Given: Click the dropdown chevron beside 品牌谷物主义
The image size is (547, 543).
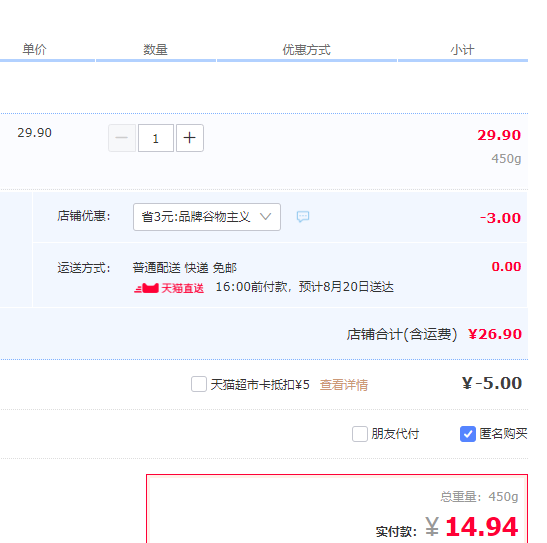Looking at the screenshot, I should [x=265, y=217].
